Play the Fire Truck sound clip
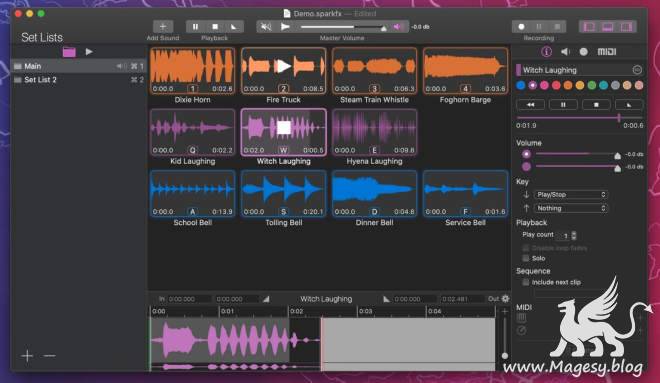 point(283,66)
